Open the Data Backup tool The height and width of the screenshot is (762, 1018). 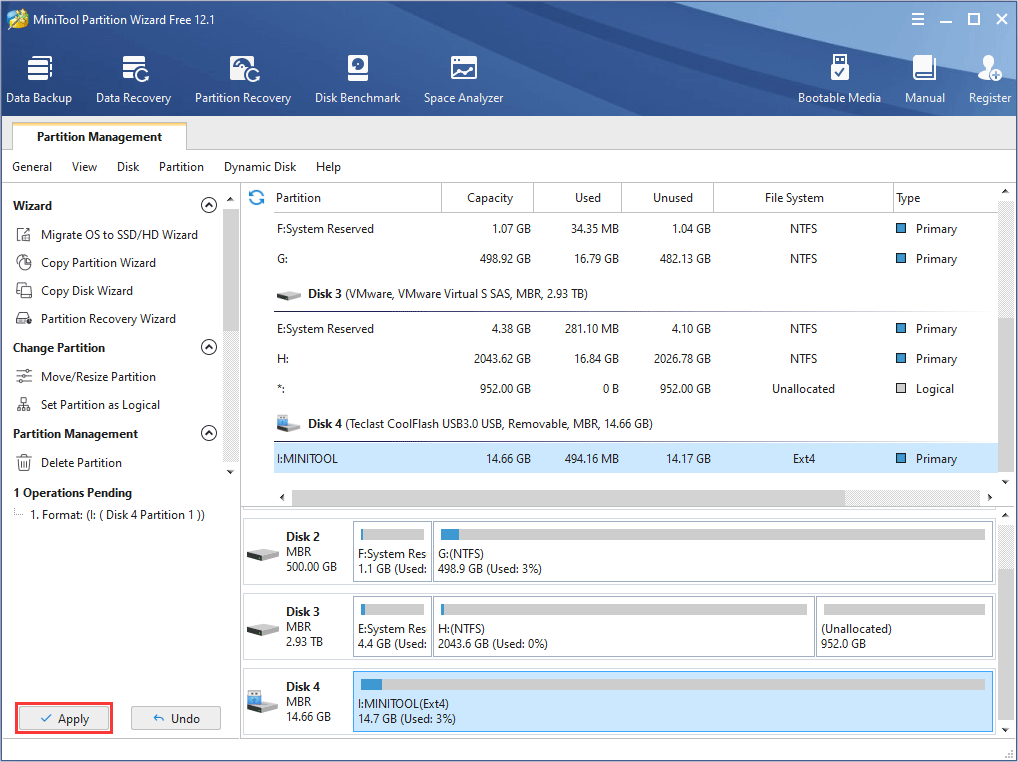click(39, 78)
